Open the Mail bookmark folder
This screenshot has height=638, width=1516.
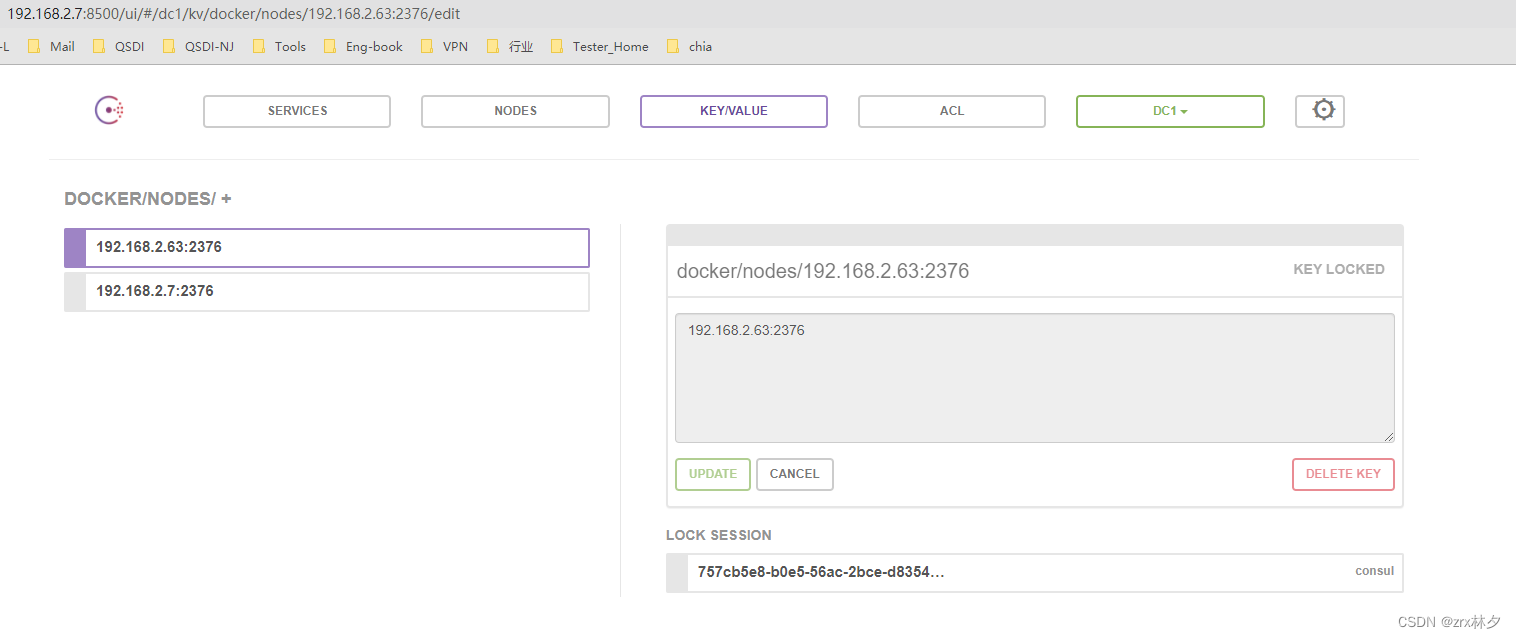pyautogui.click(x=52, y=46)
